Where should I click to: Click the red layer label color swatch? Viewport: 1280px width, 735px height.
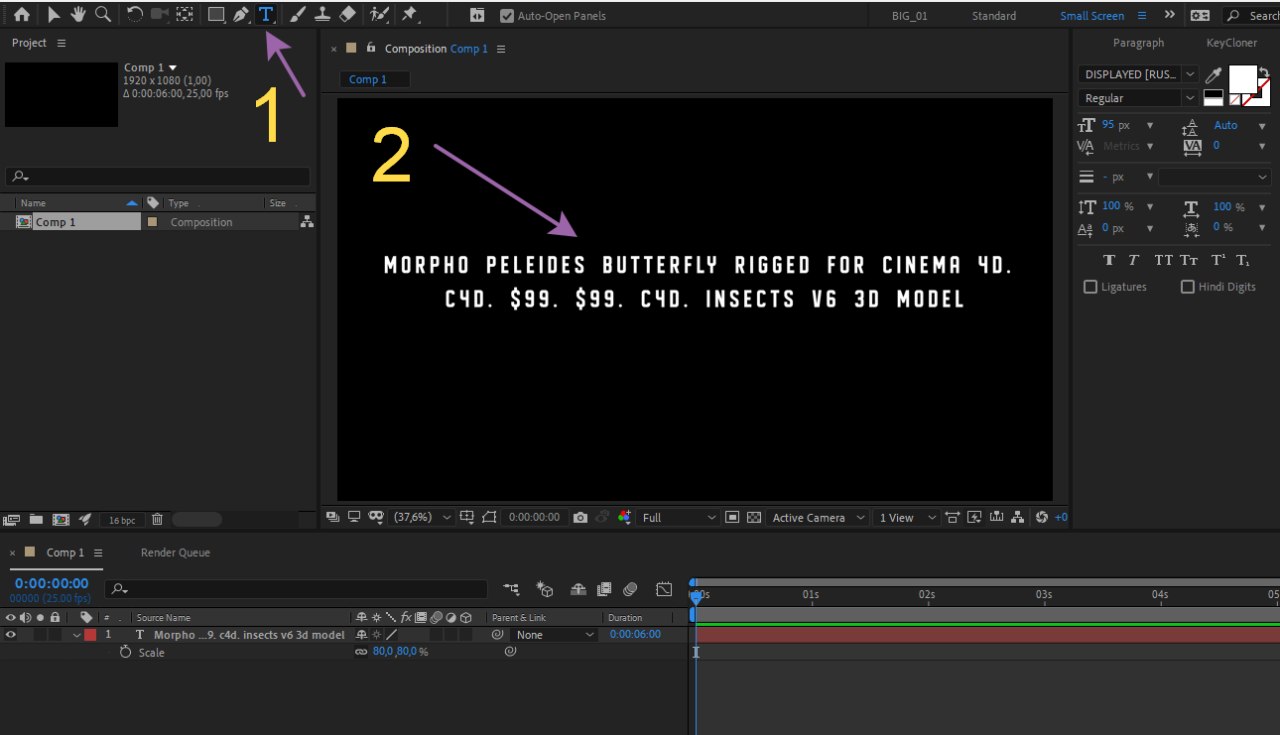(x=90, y=635)
